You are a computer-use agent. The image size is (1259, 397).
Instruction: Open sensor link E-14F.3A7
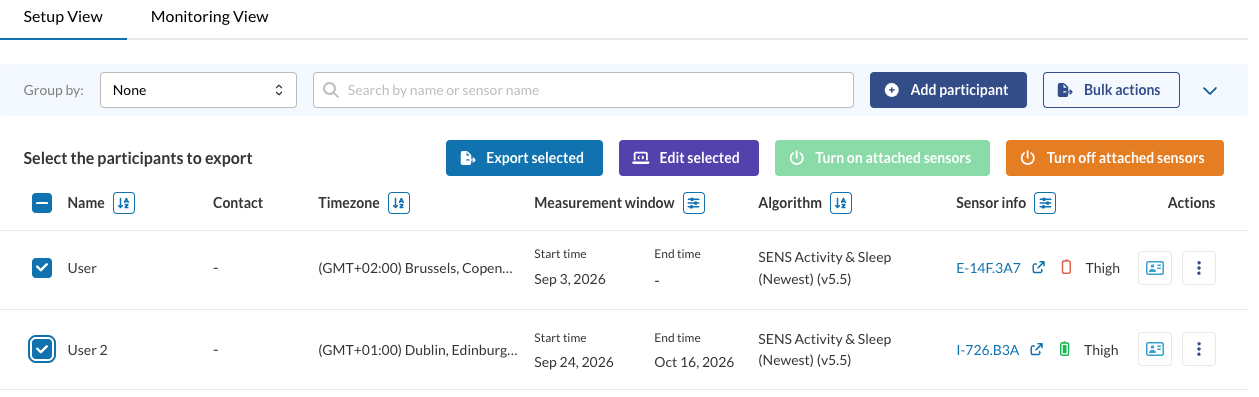pos(988,268)
